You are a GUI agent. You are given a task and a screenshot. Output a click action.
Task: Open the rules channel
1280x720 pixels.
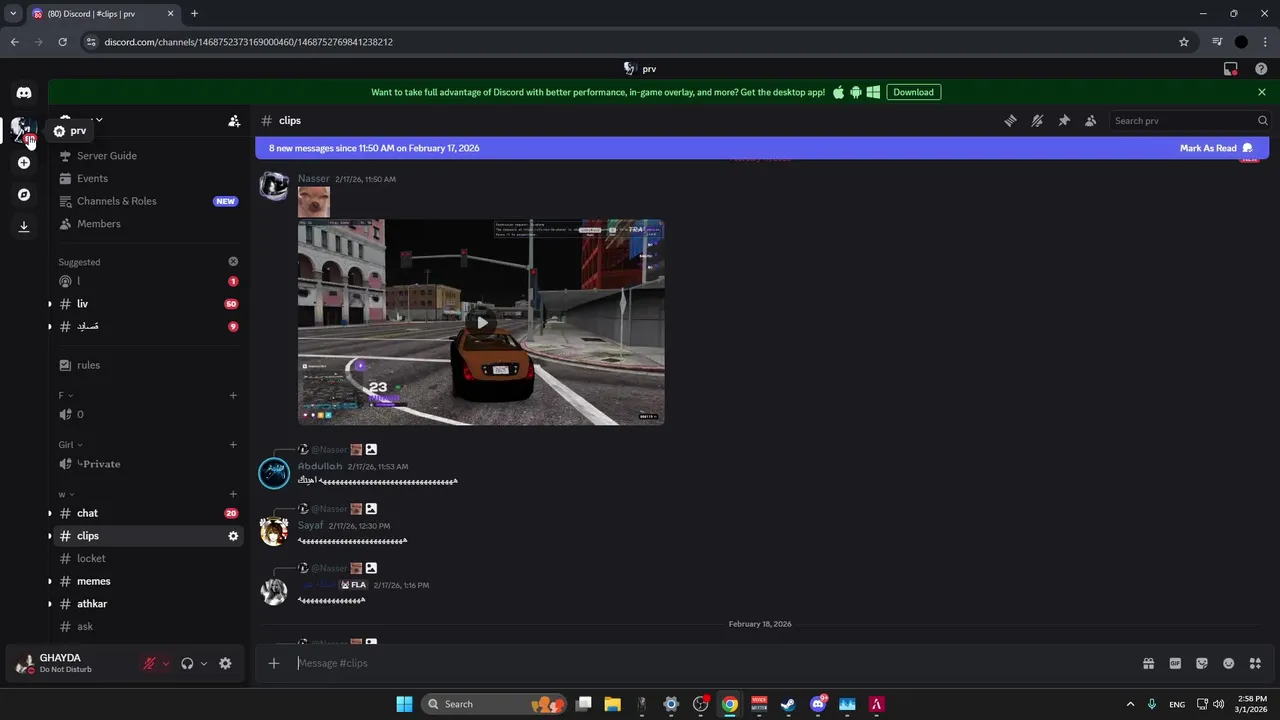[148, 365]
